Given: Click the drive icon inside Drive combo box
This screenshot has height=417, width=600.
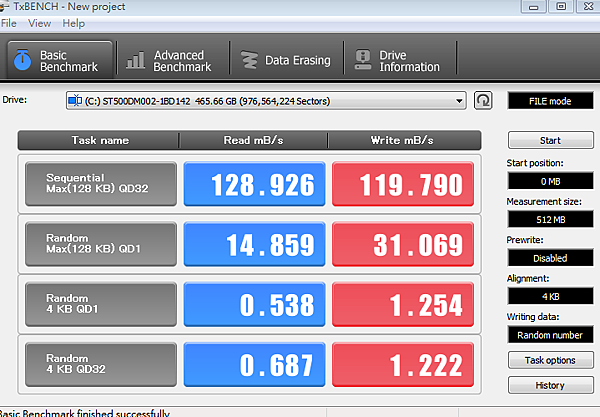Looking at the screenshot, I should (x=75, y=101).
